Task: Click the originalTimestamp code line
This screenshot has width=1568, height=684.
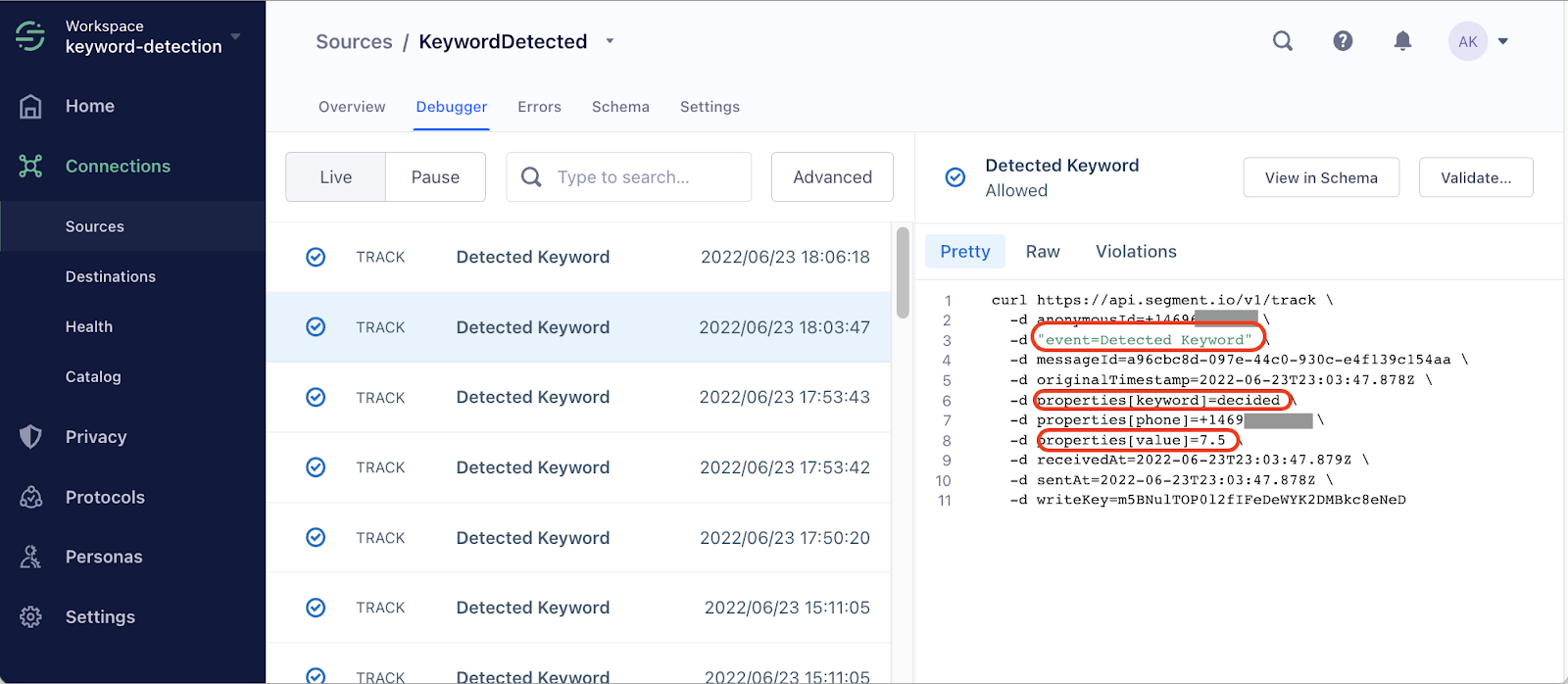Action: click(x=1221, y=380)
